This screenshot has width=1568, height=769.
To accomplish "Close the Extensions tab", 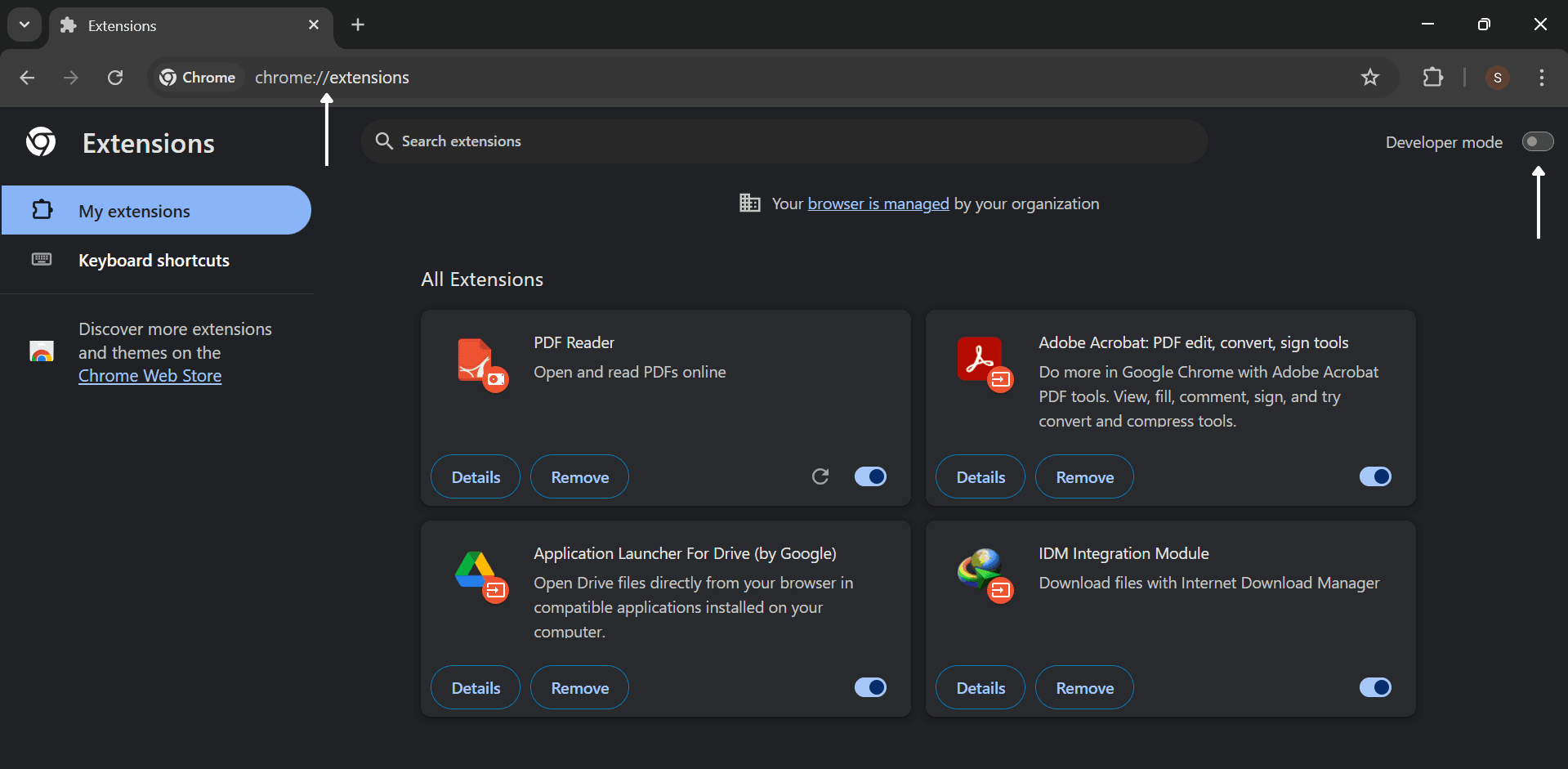I will click(x=314, y=25).
